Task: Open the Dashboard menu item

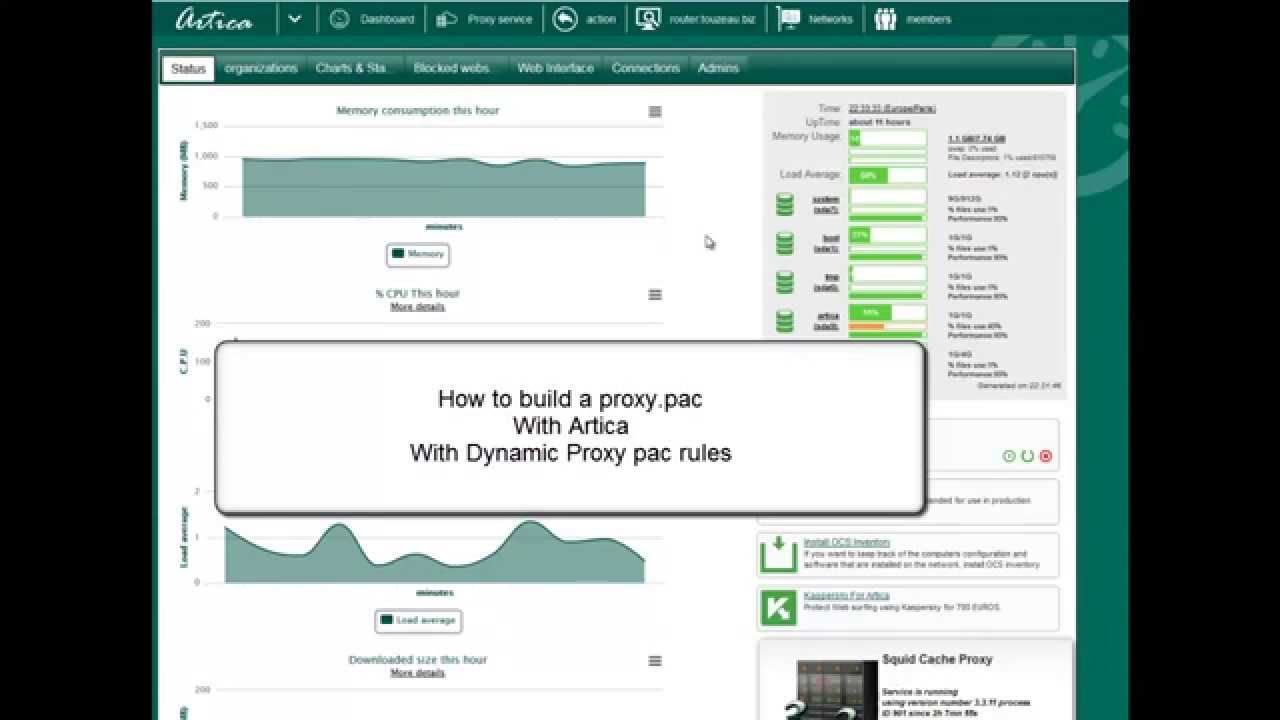Action: pyautogui.click(x=386, y=19)
